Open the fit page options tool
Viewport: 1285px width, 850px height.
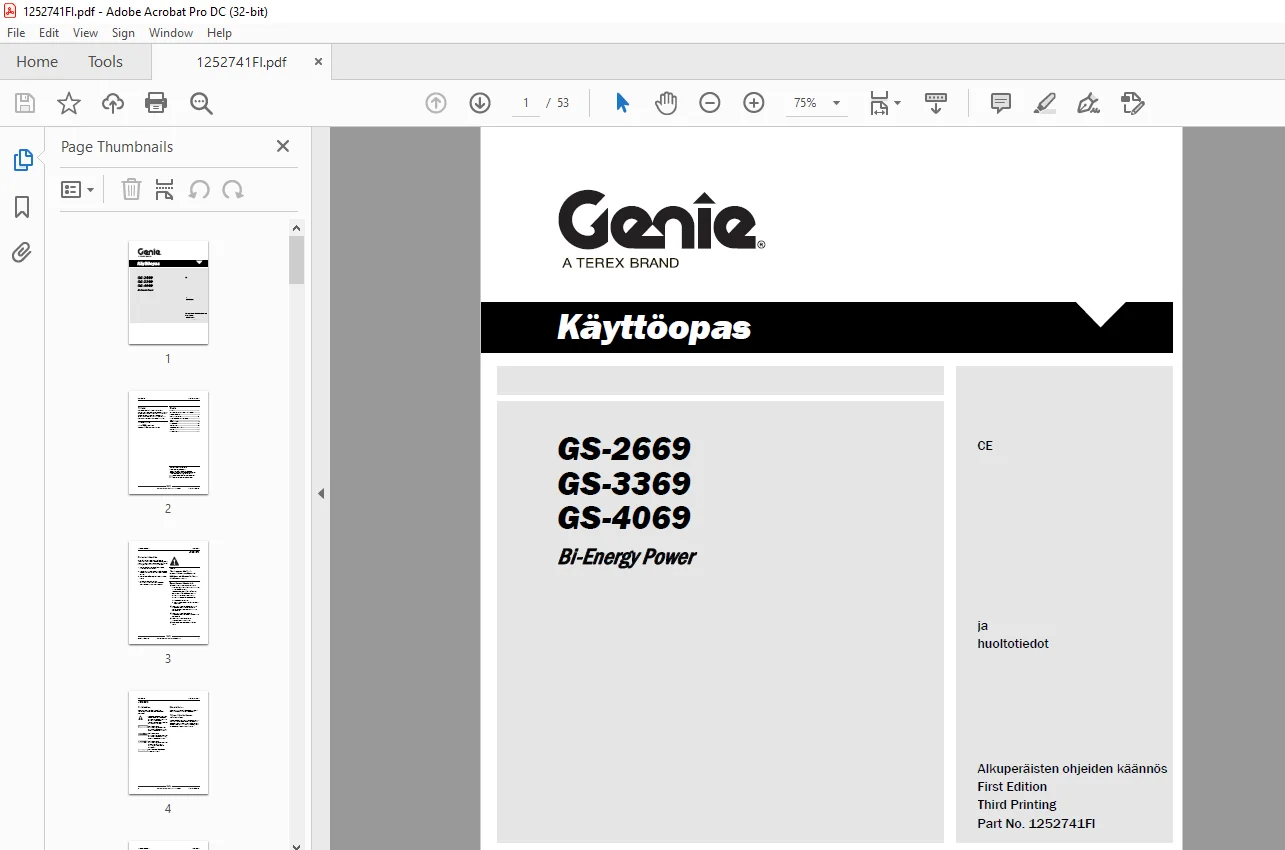tap(885, 103)
